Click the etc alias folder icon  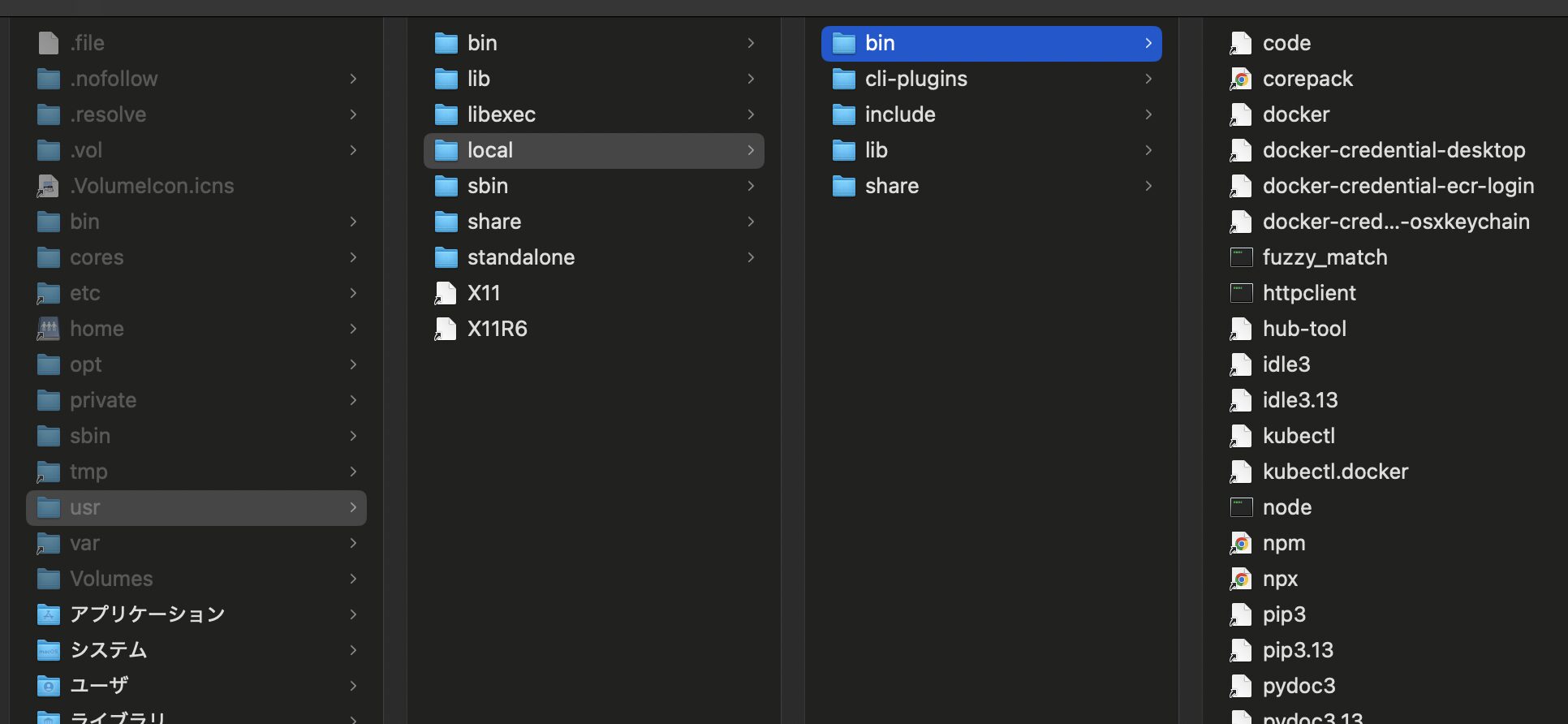click(49, 293)
